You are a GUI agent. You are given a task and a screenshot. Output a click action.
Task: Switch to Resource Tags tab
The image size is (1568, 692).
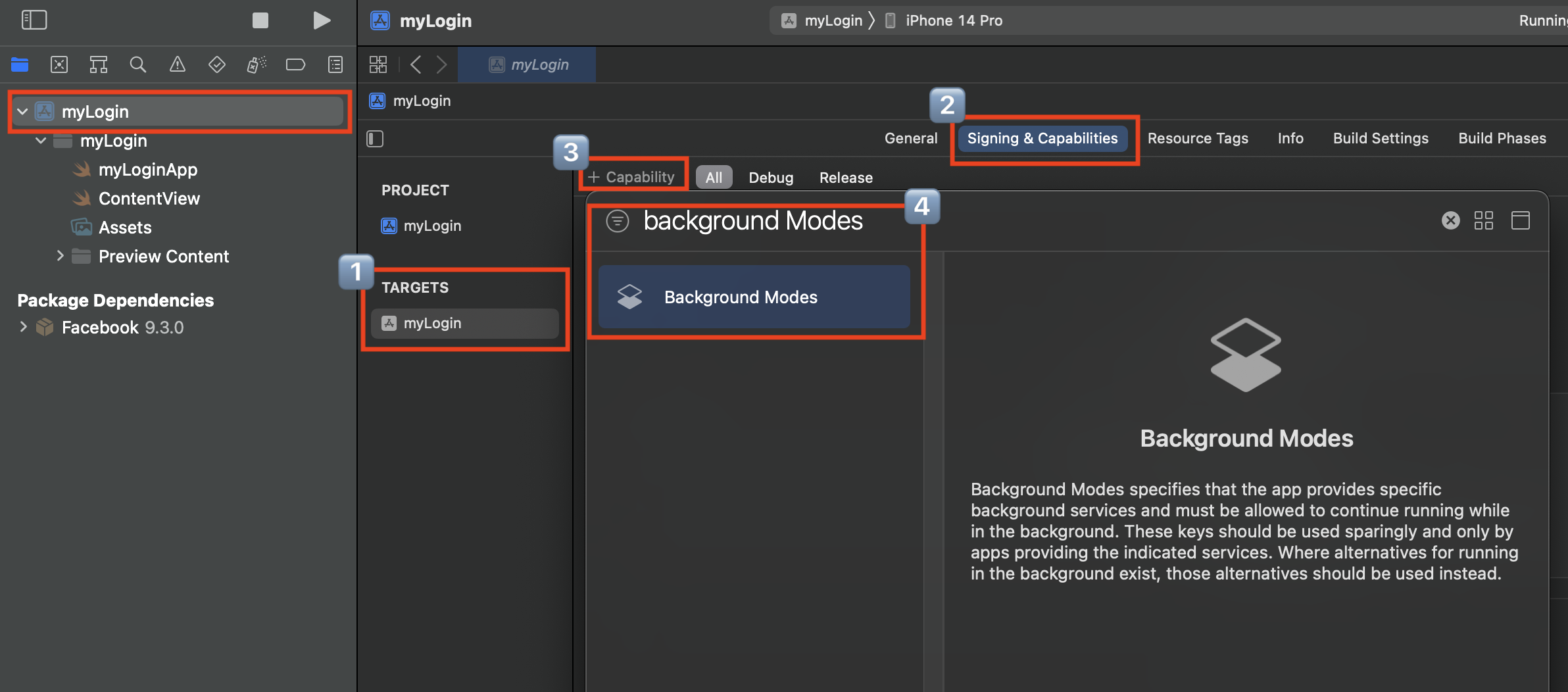click(1197, 138)
